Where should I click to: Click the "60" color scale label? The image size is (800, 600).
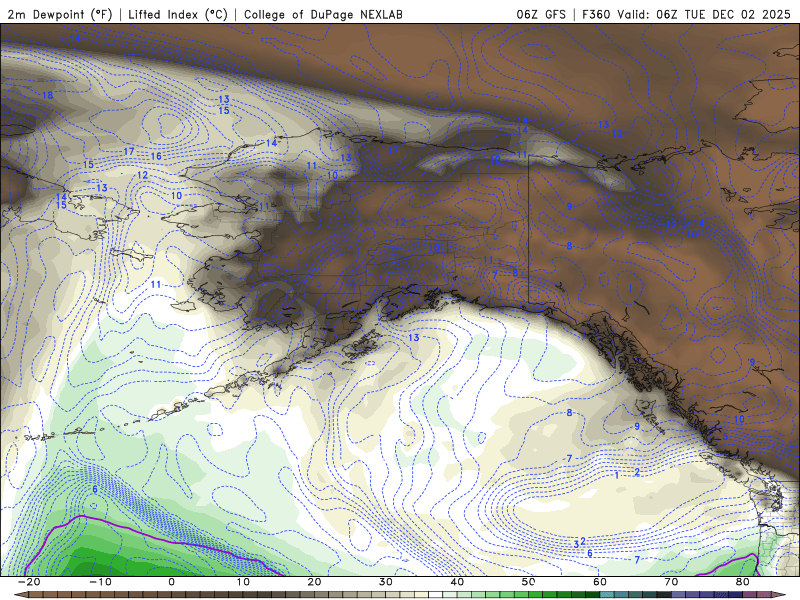(x=600, y=582)
